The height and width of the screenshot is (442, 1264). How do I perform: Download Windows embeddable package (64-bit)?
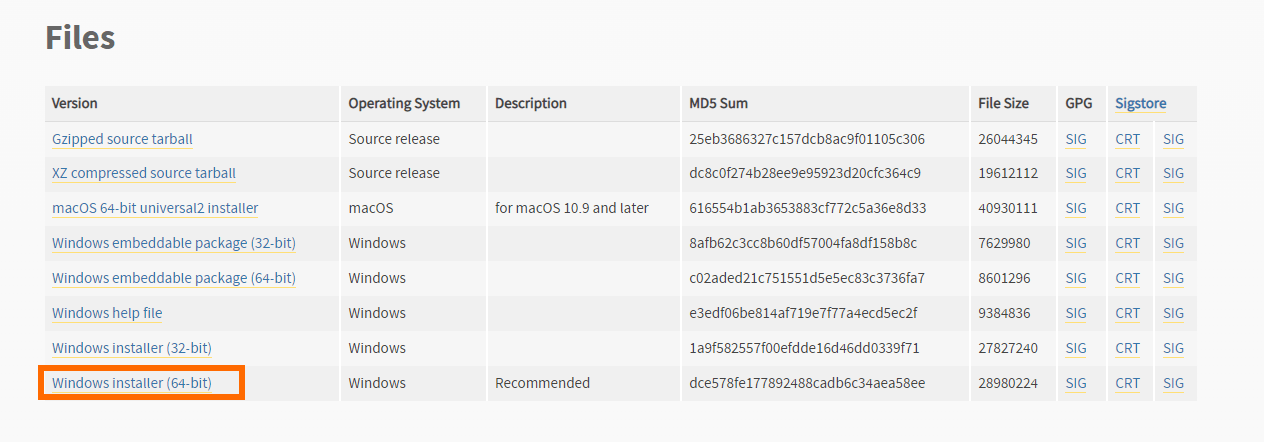tap(174, 278)
